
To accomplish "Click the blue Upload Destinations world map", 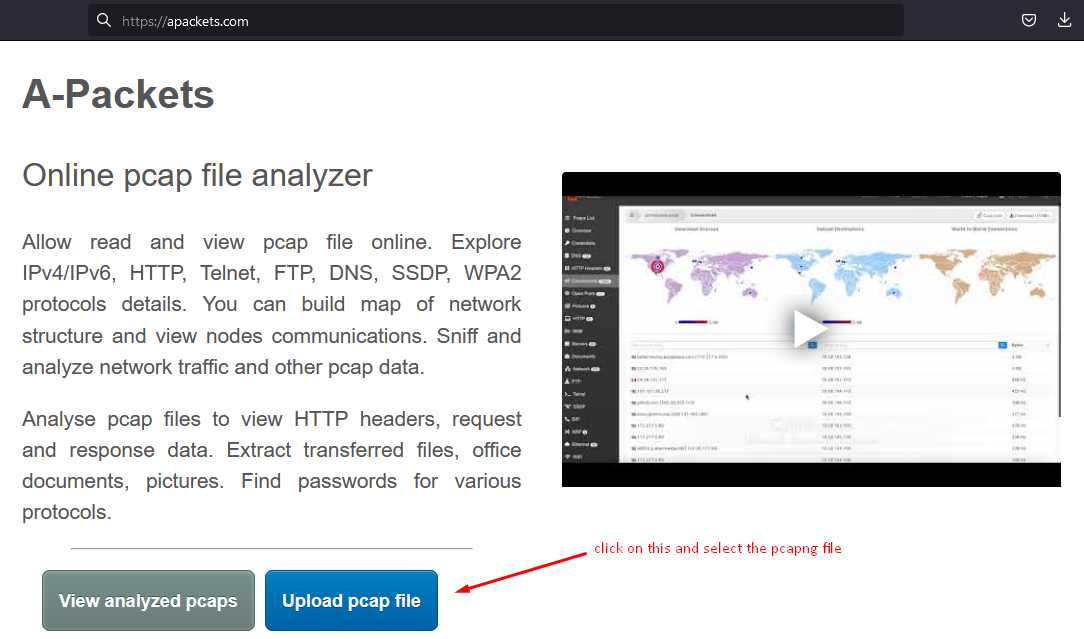I will (835, 270).
